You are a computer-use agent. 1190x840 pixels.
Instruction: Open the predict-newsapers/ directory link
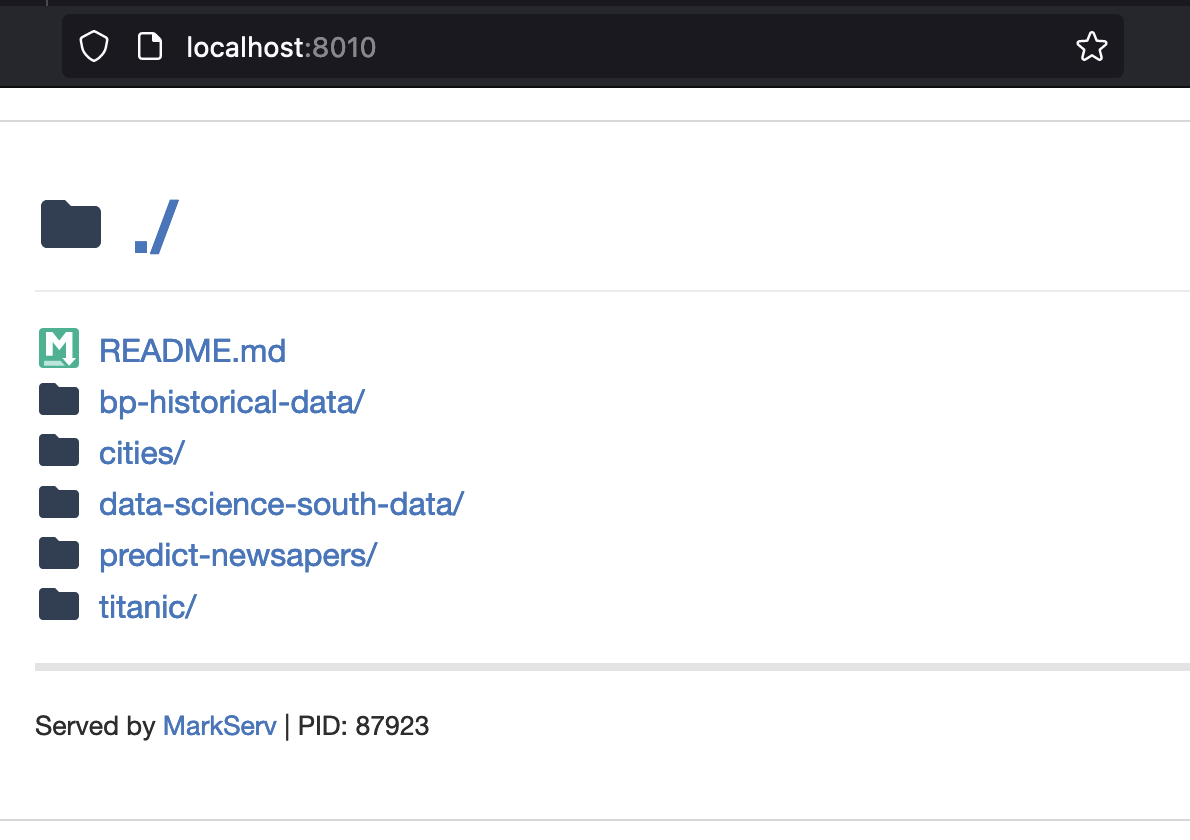pos(237,555)
